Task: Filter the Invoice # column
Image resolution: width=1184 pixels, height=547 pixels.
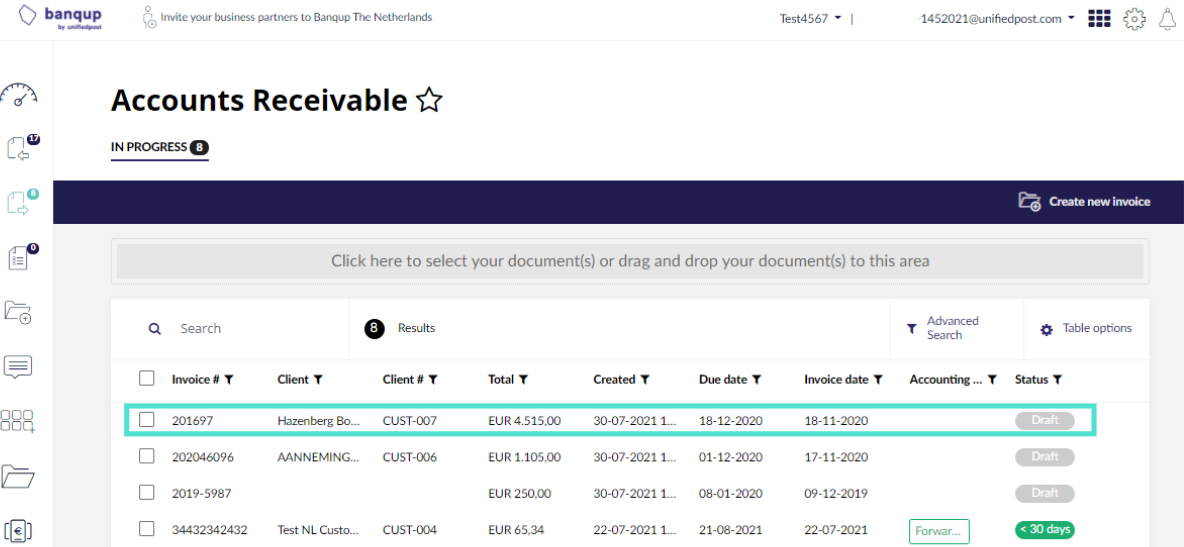Action: click(229, 380)
